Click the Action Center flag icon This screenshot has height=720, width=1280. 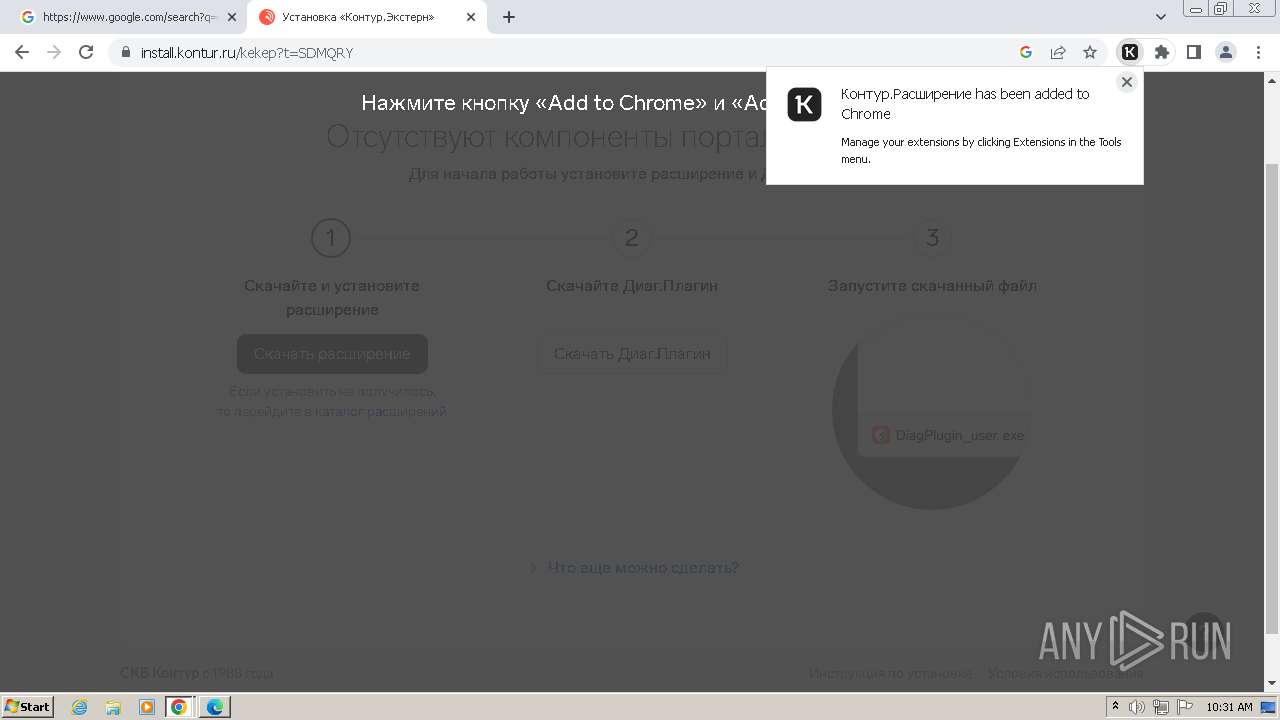pos(1185,707)
